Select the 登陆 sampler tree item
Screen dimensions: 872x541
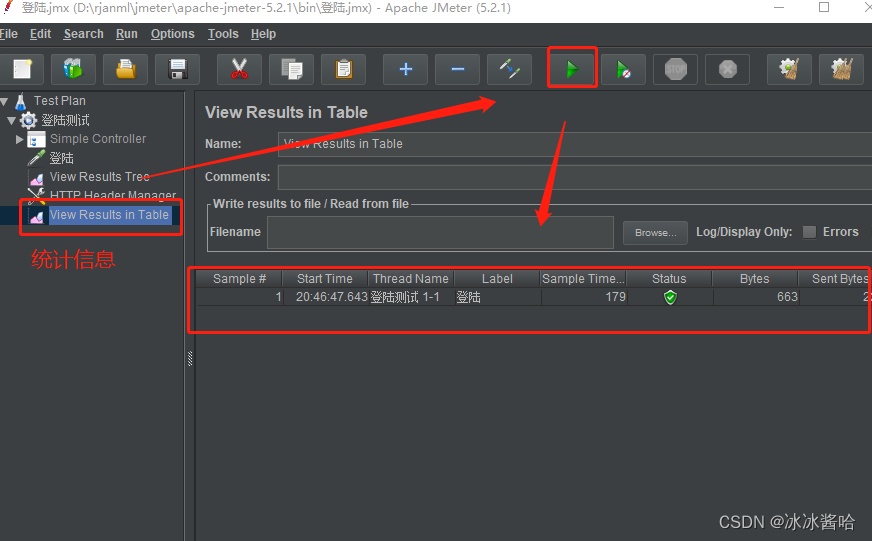point(61,158)
